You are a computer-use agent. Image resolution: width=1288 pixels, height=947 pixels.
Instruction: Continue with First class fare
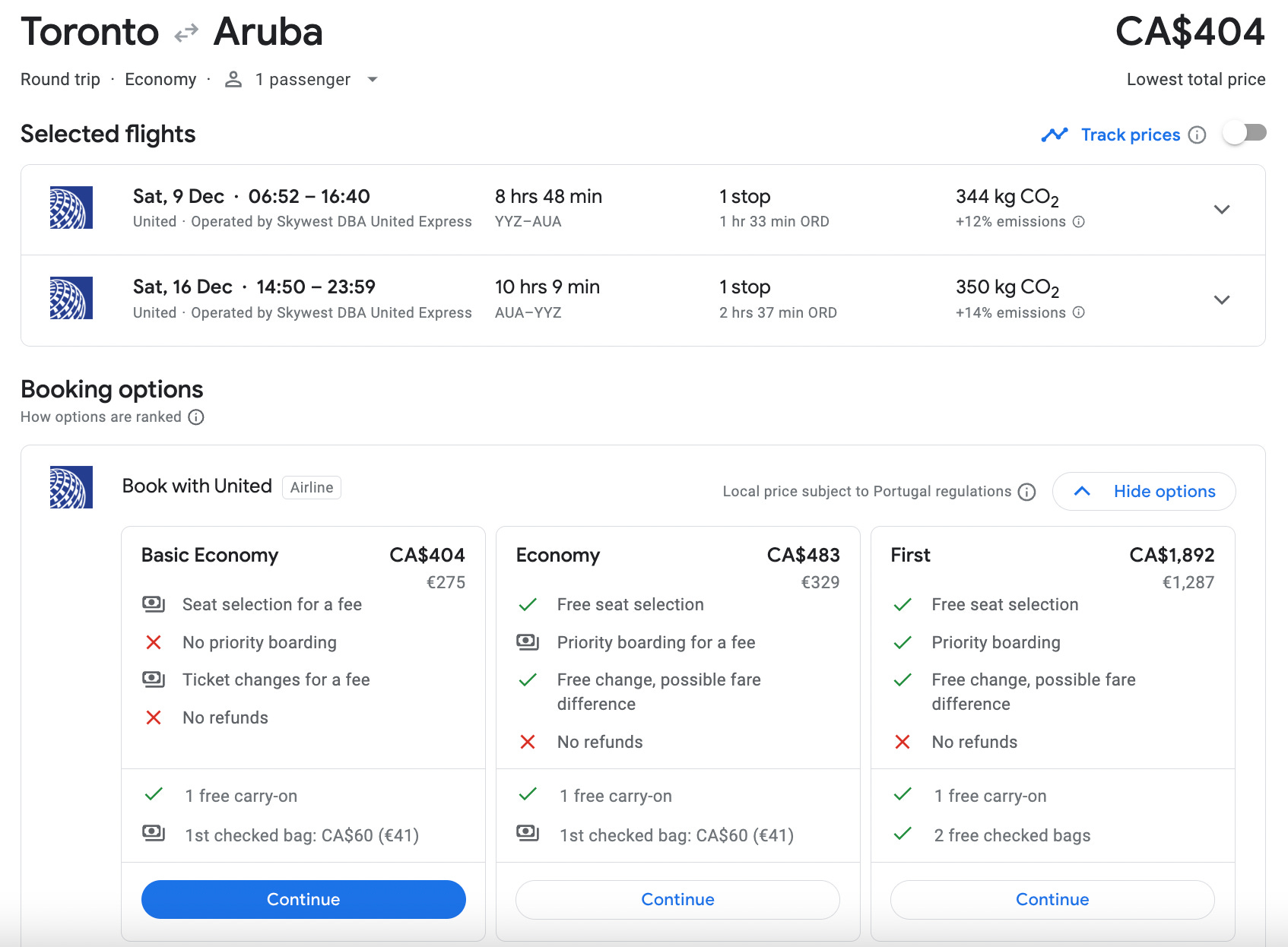[1052, 899]
